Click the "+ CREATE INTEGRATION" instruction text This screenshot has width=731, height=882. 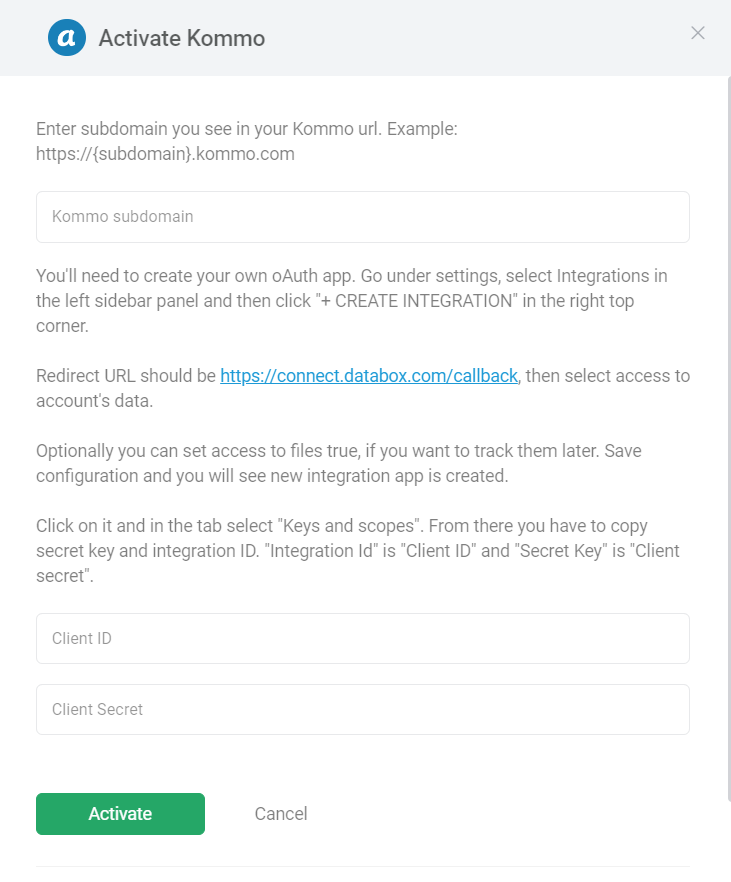pos(417,301)
